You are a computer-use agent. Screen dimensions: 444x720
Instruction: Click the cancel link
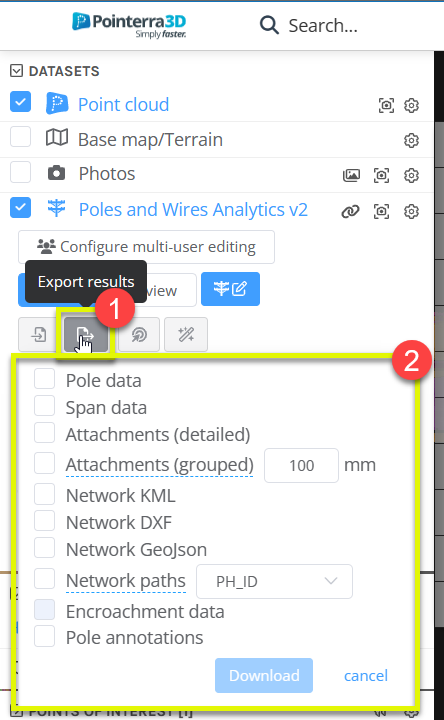(x=366, y=675)
